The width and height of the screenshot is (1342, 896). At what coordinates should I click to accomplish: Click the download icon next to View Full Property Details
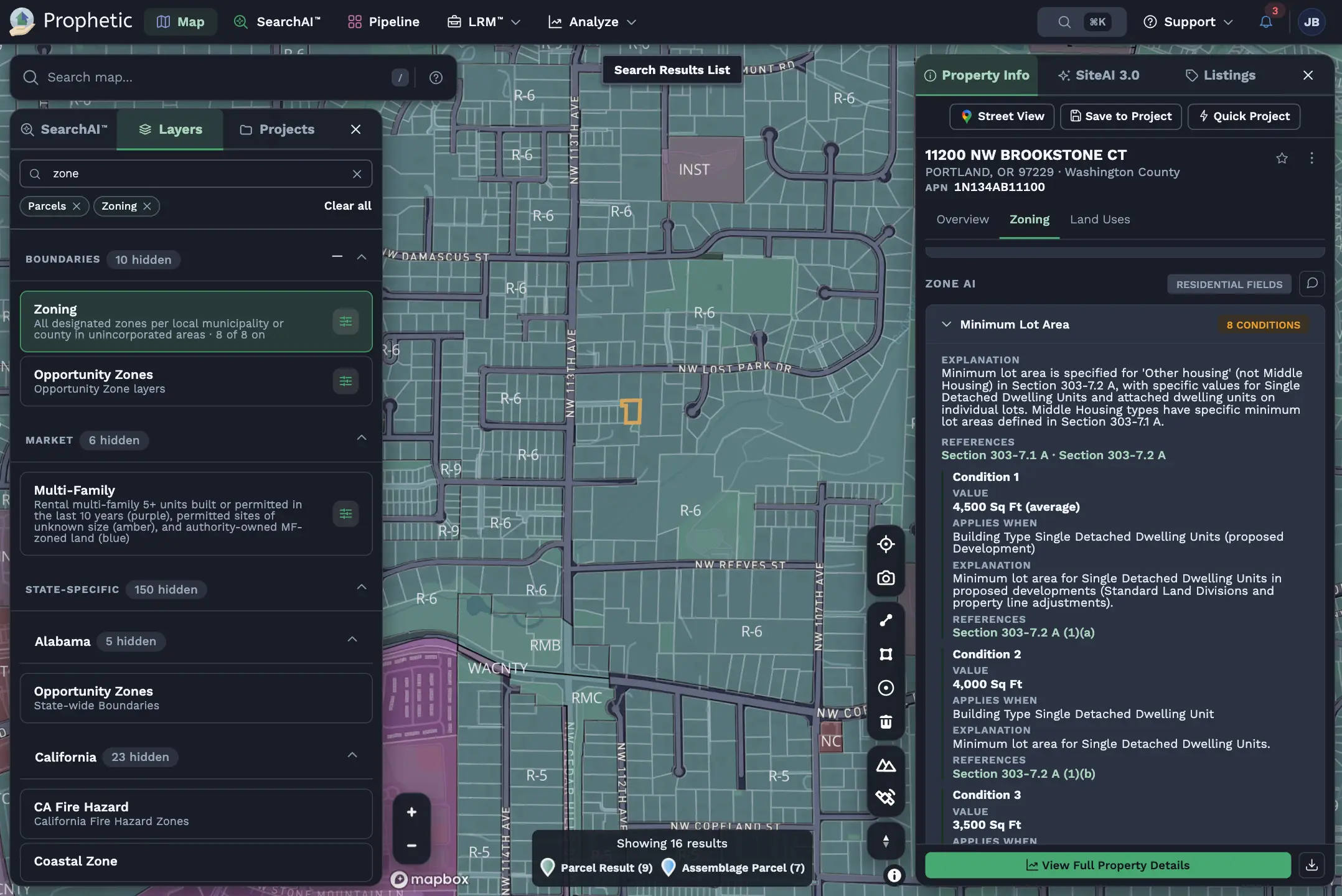[x=1311, y=865]
